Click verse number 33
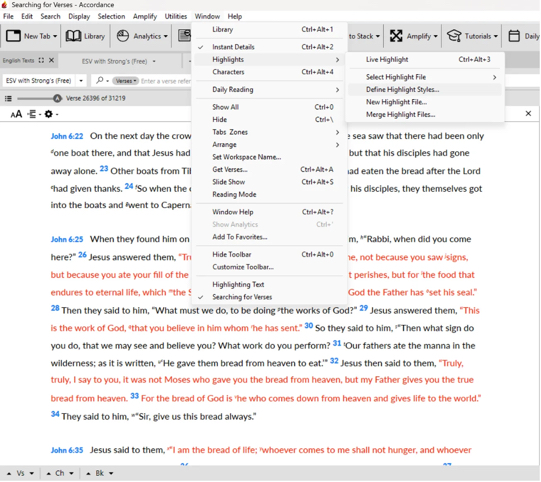The image size is (541, 482). pos(134,396)
